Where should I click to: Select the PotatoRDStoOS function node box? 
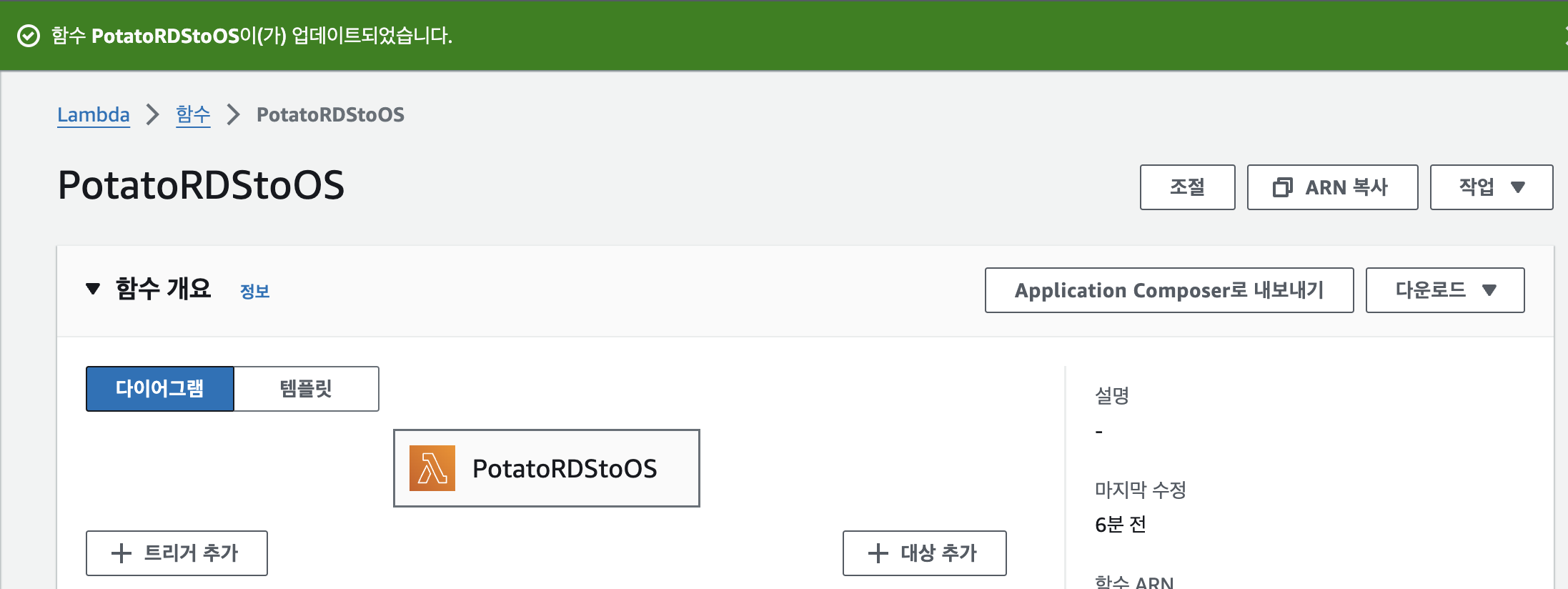(547, 468)
